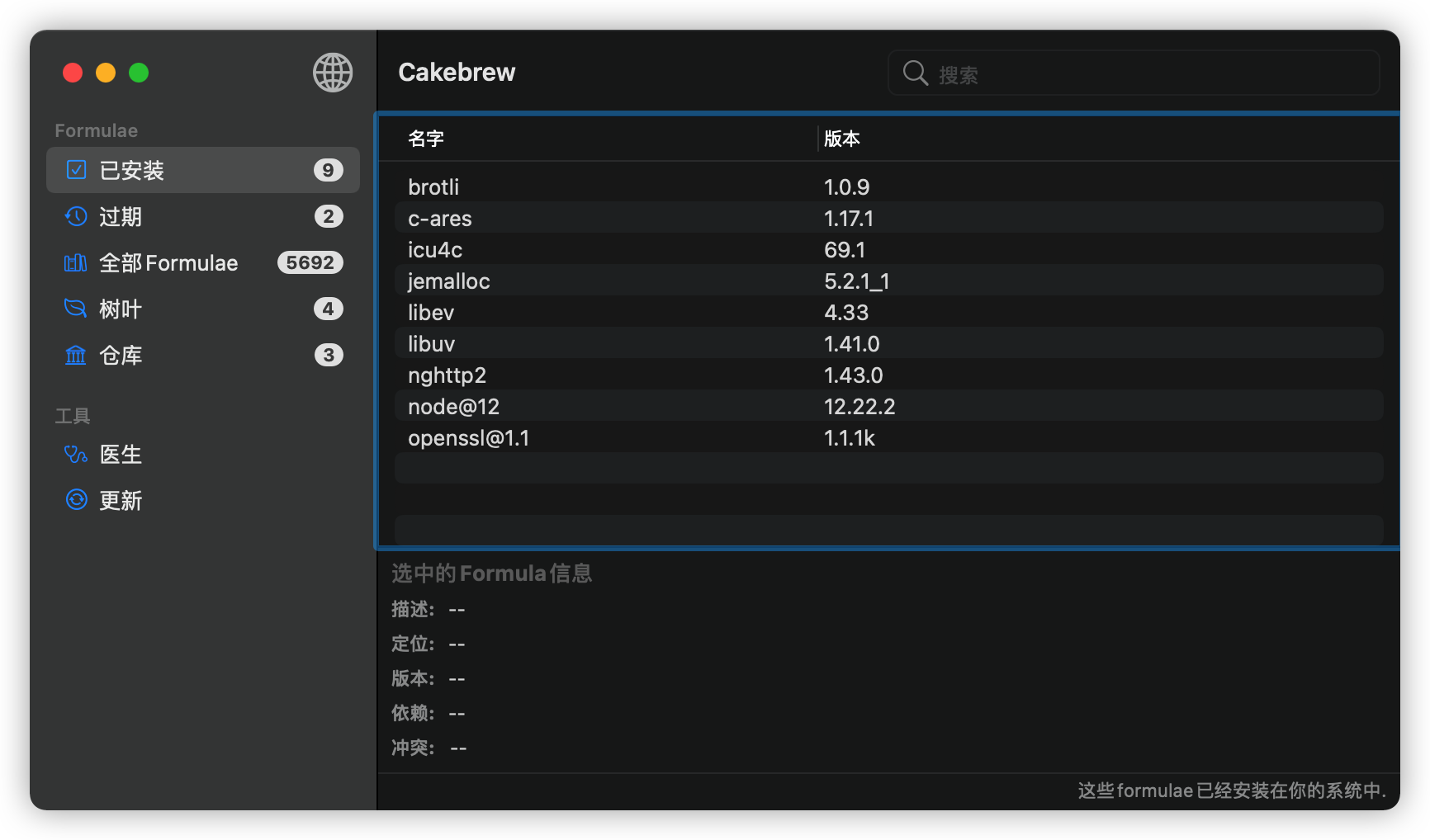Click the clock icon beside 过期
Screen dimensions: 1430x840
tap(76, 216)
